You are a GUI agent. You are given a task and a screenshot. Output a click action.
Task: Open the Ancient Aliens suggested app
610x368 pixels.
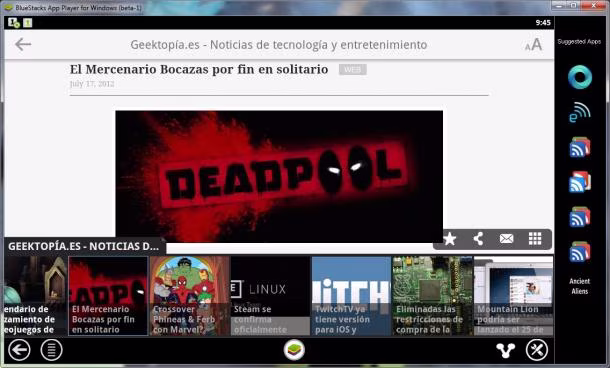(x=580, y=286)
